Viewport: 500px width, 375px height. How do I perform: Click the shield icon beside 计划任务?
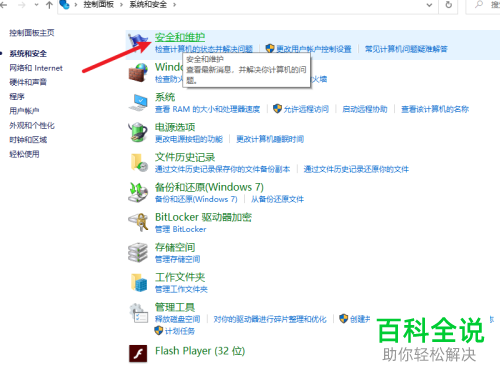click(158, 331)
